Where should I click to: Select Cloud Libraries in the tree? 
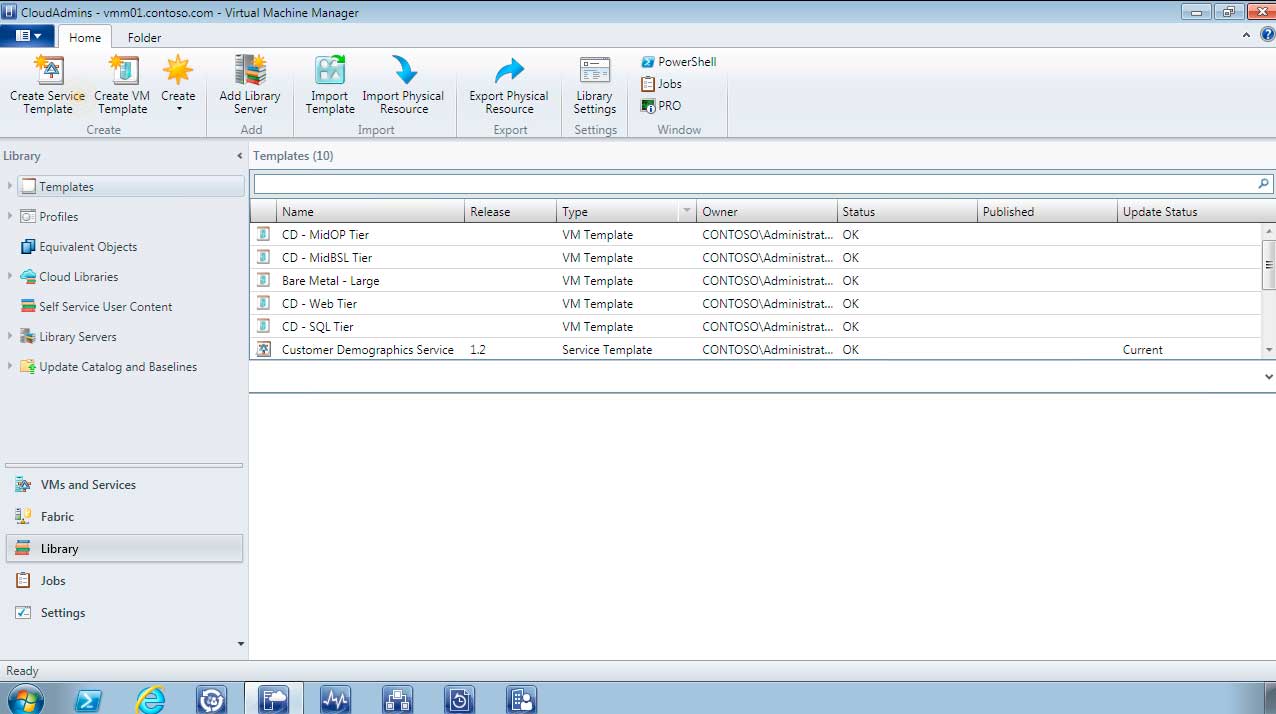[x=69, y=277]
